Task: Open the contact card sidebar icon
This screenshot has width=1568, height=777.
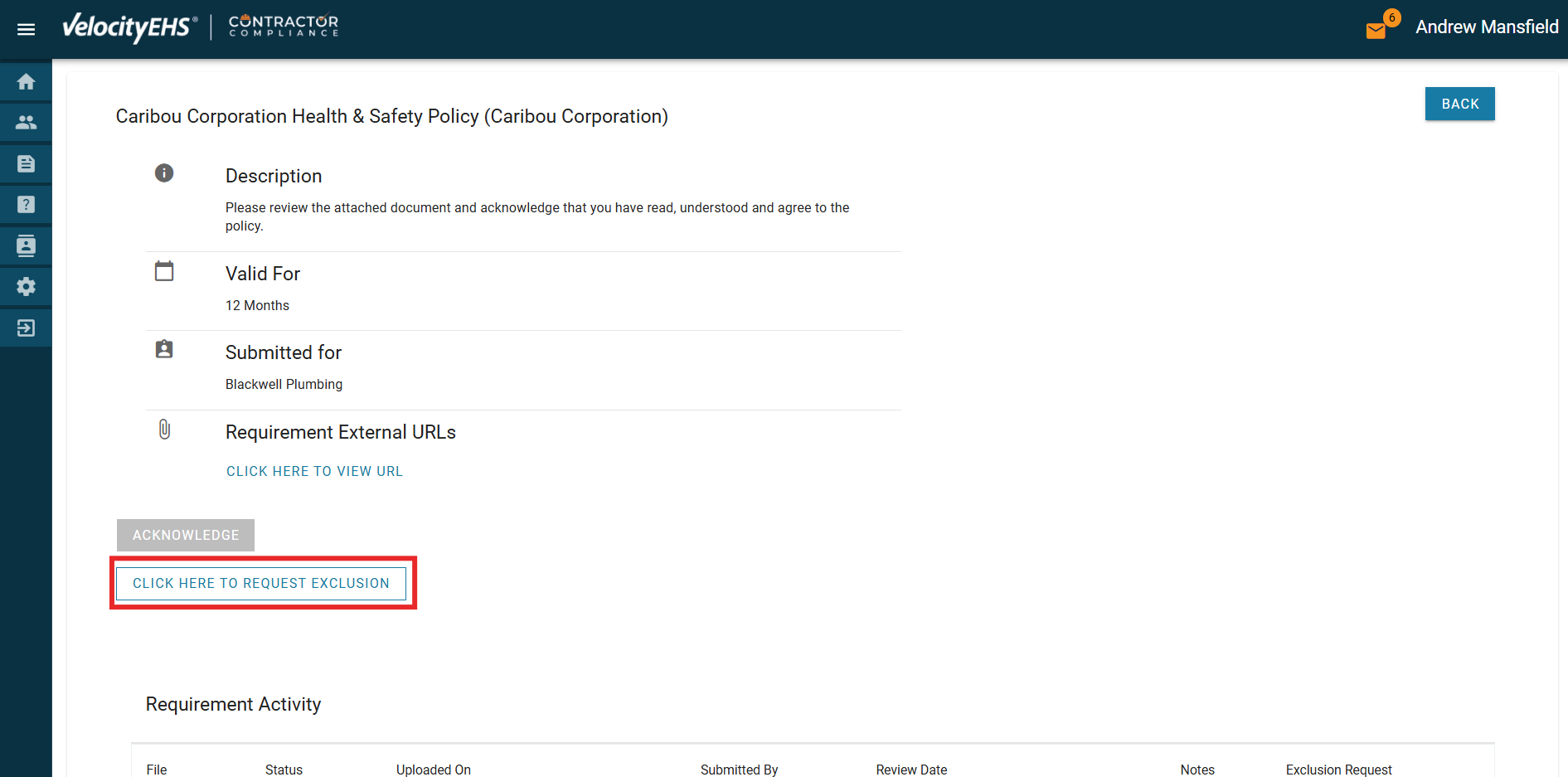Action: coord(26,245)
